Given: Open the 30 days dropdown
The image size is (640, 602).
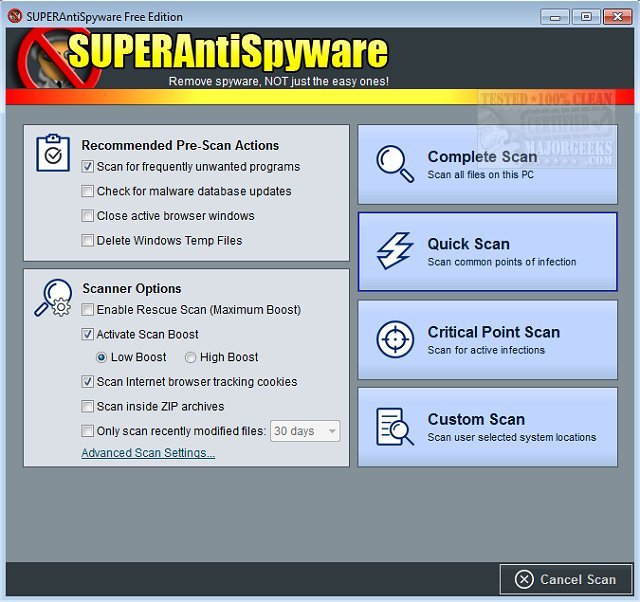Looking at the screenshot, I should point(305,431).
